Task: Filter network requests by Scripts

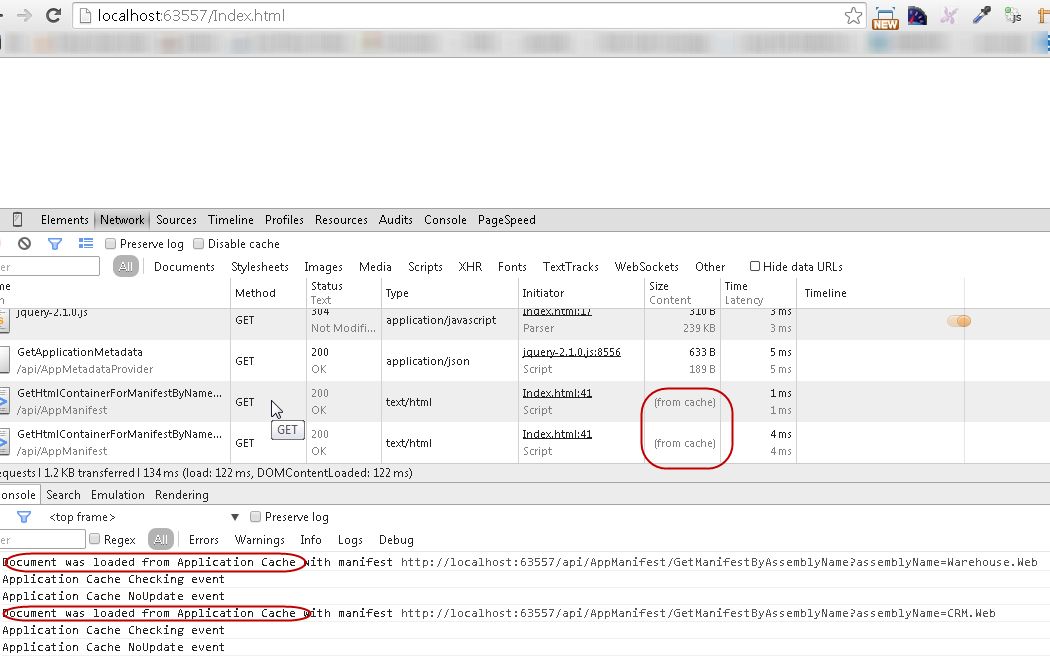Action: point(425,267)
